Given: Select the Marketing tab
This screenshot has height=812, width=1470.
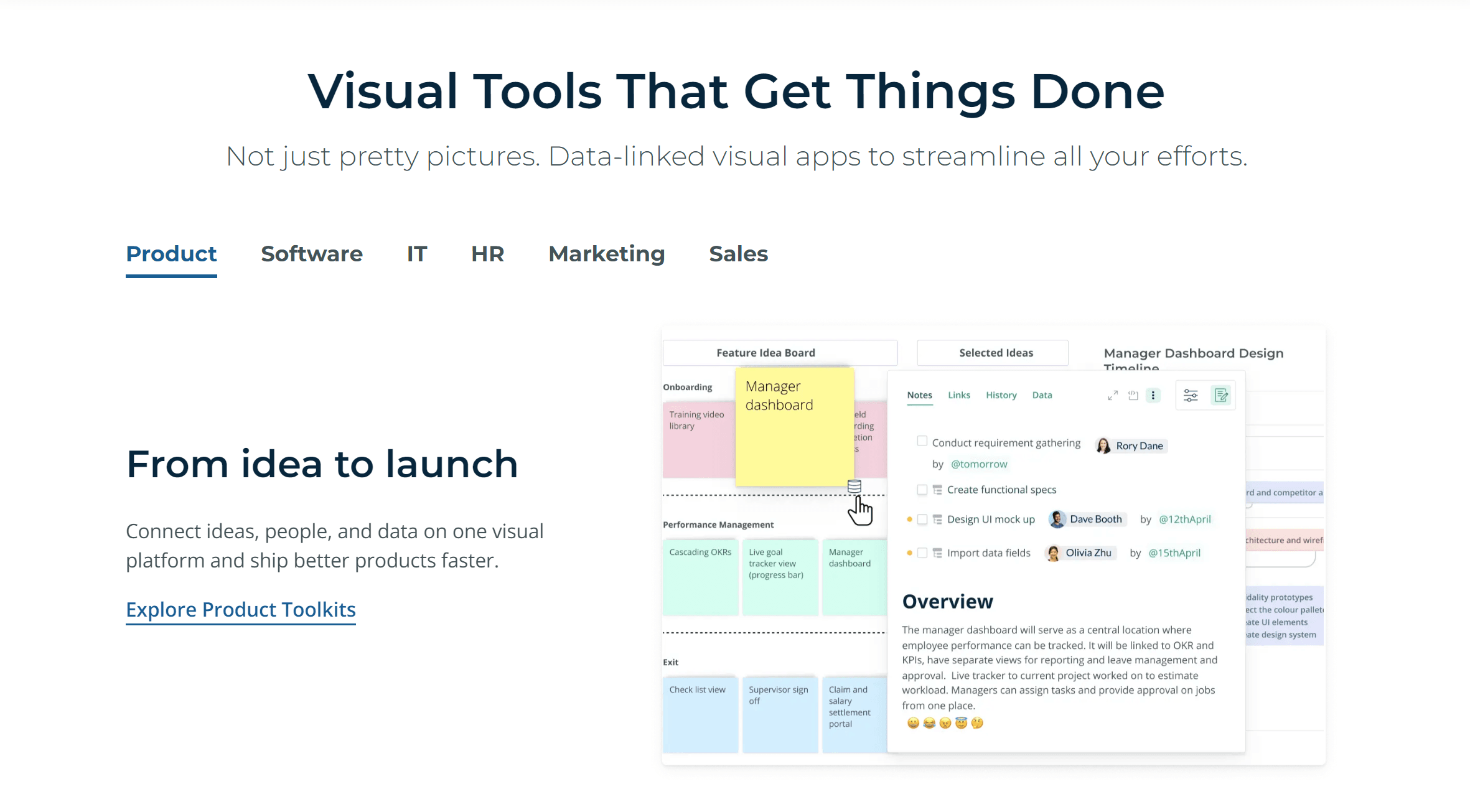Looking at the screenshot, I should click(x=606, y=254).
